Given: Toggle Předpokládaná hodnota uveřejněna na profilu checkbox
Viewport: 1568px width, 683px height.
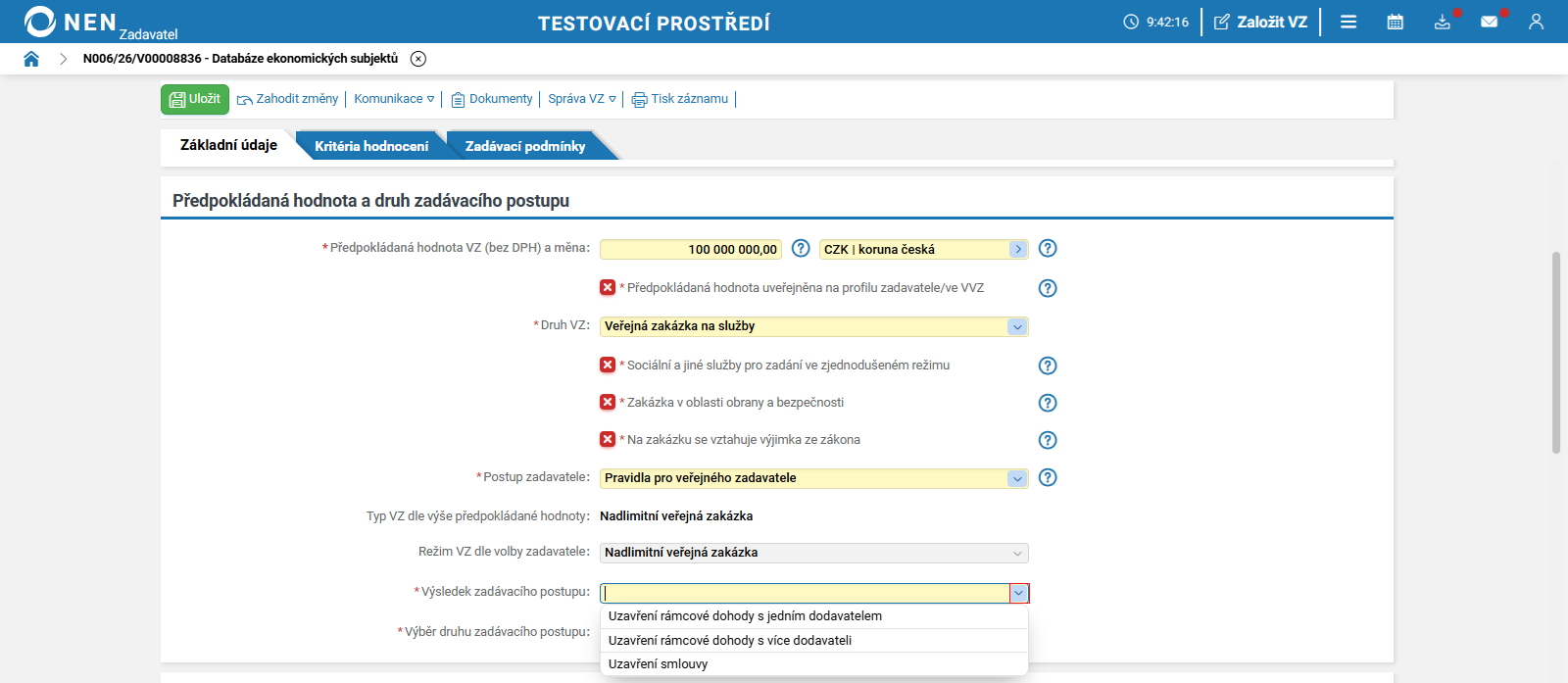Looking at the screenshot, I should pos(608,287).
